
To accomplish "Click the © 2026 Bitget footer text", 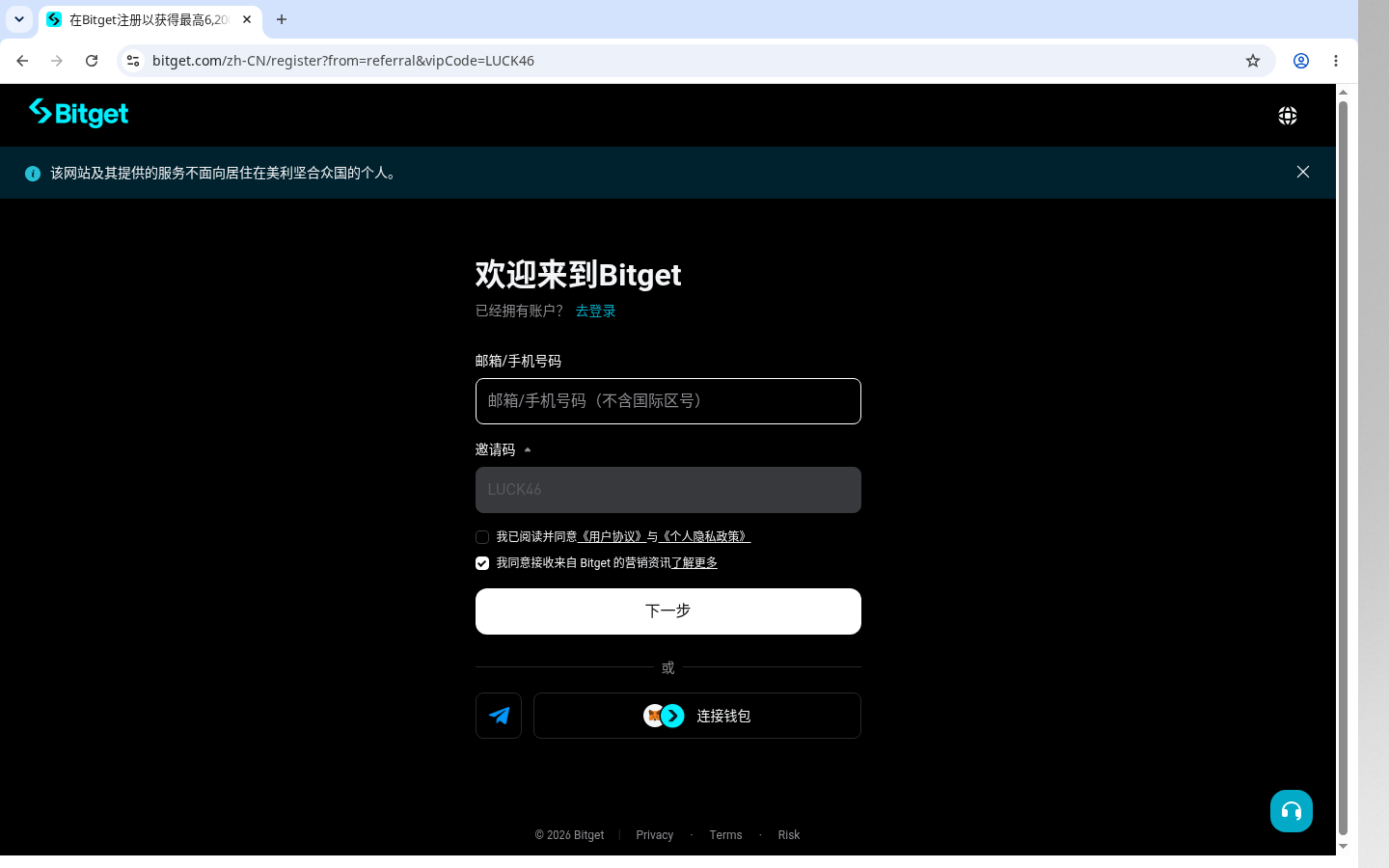I will point(569,835).
